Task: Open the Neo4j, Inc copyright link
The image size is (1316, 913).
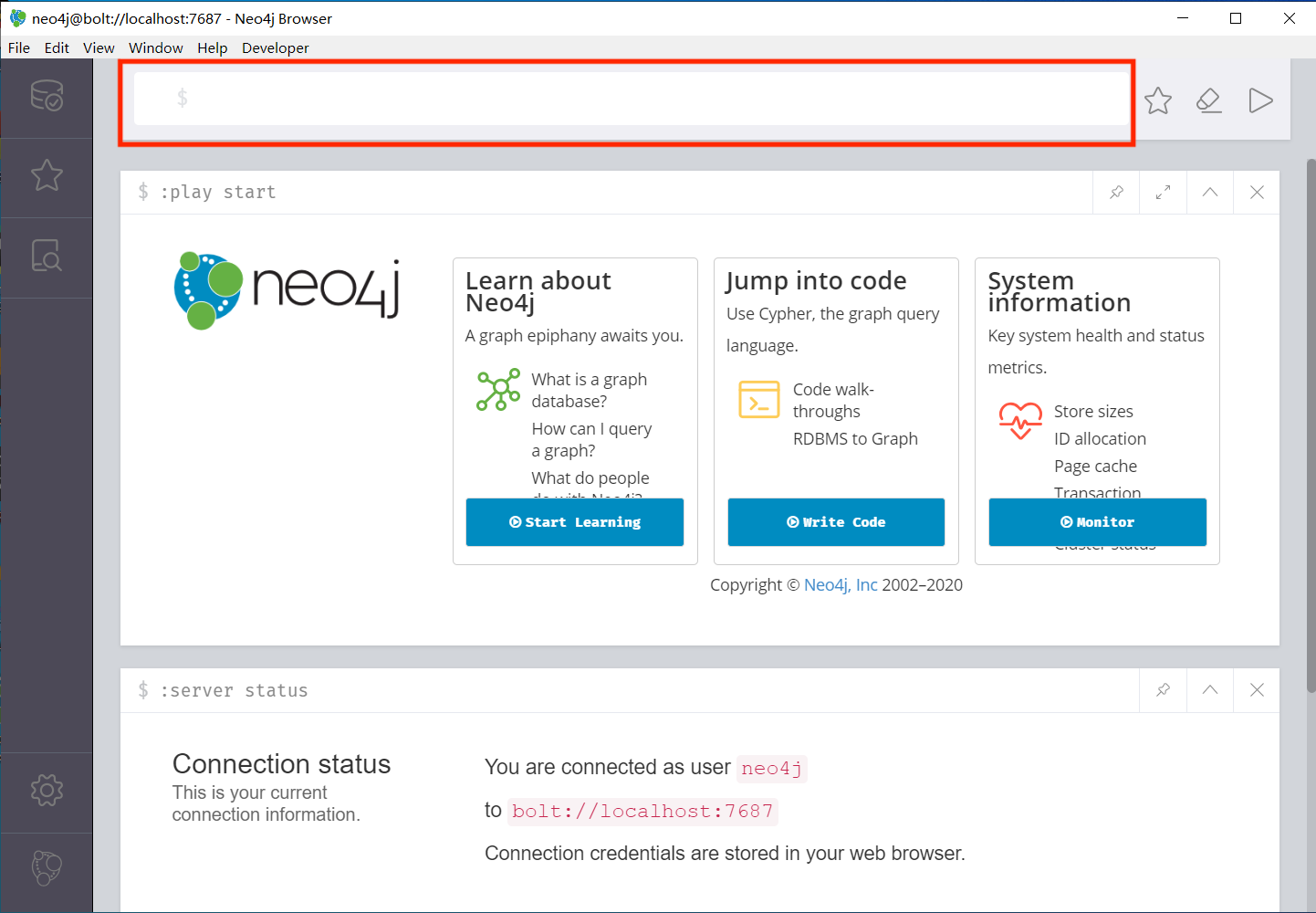Action: 841,584
